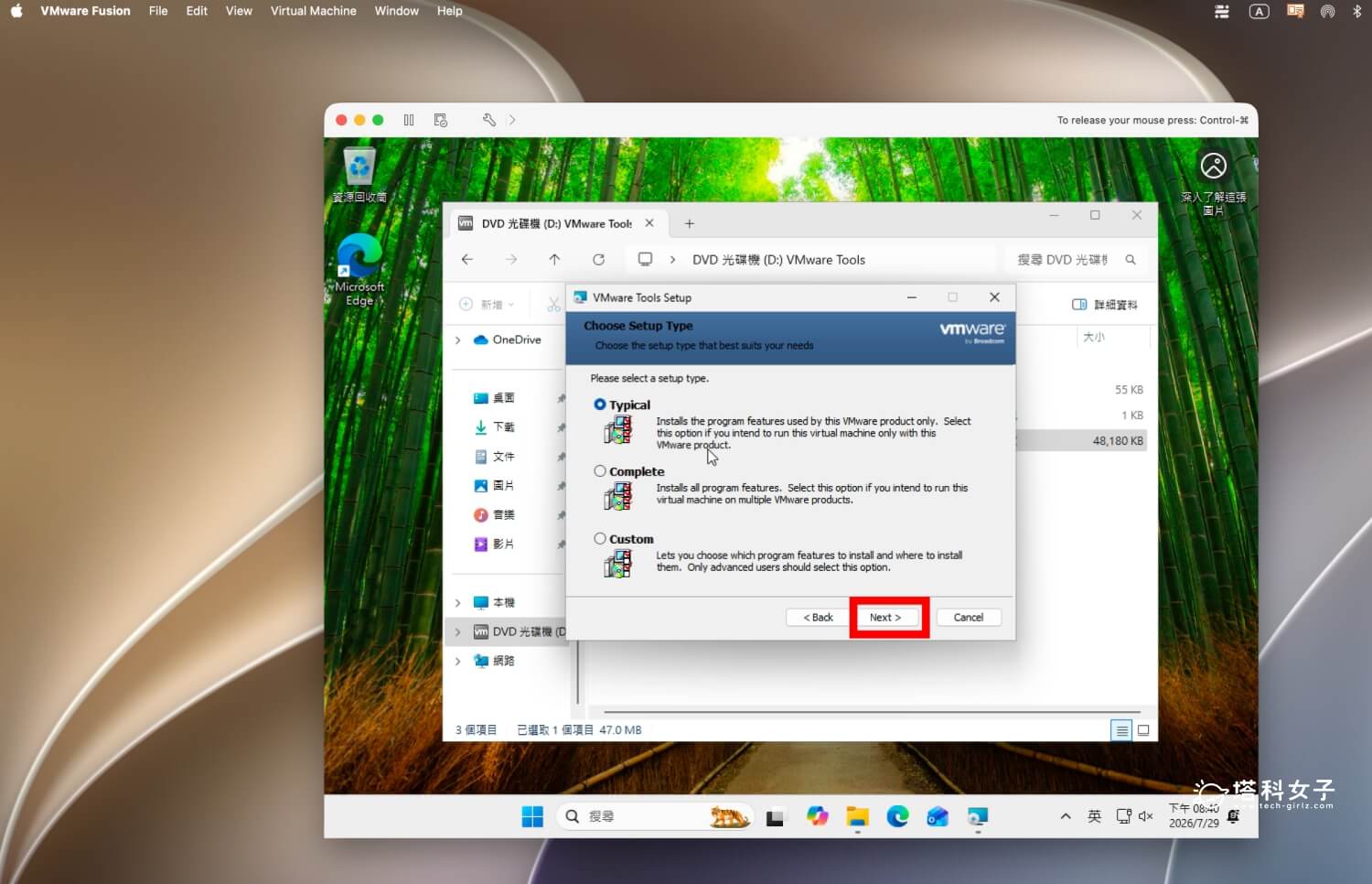Select OneDrive in the navigation pane
Image resolution: width=1372 pixels, height=884 pixels.
pyautogui.click(x=508, y=340)
